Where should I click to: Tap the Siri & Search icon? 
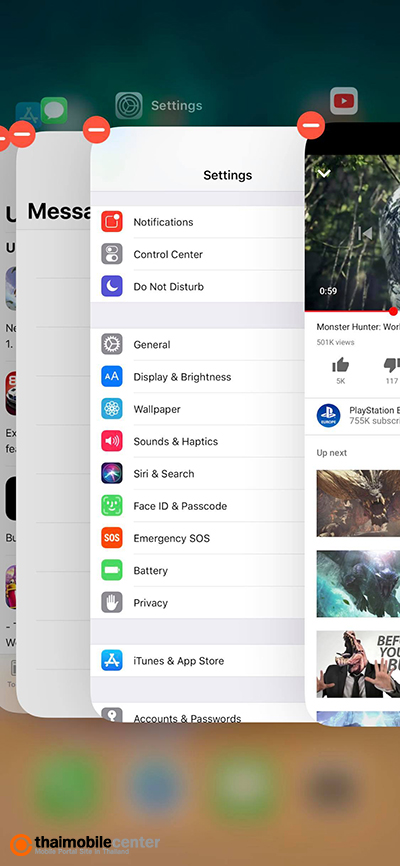point(112,473)
